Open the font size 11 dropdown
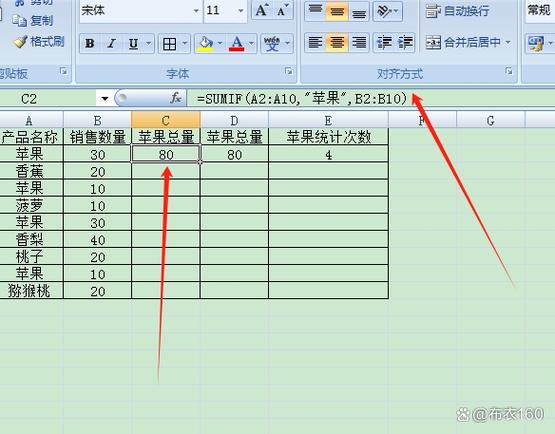 pyautogui.click(x=241, y=11)
